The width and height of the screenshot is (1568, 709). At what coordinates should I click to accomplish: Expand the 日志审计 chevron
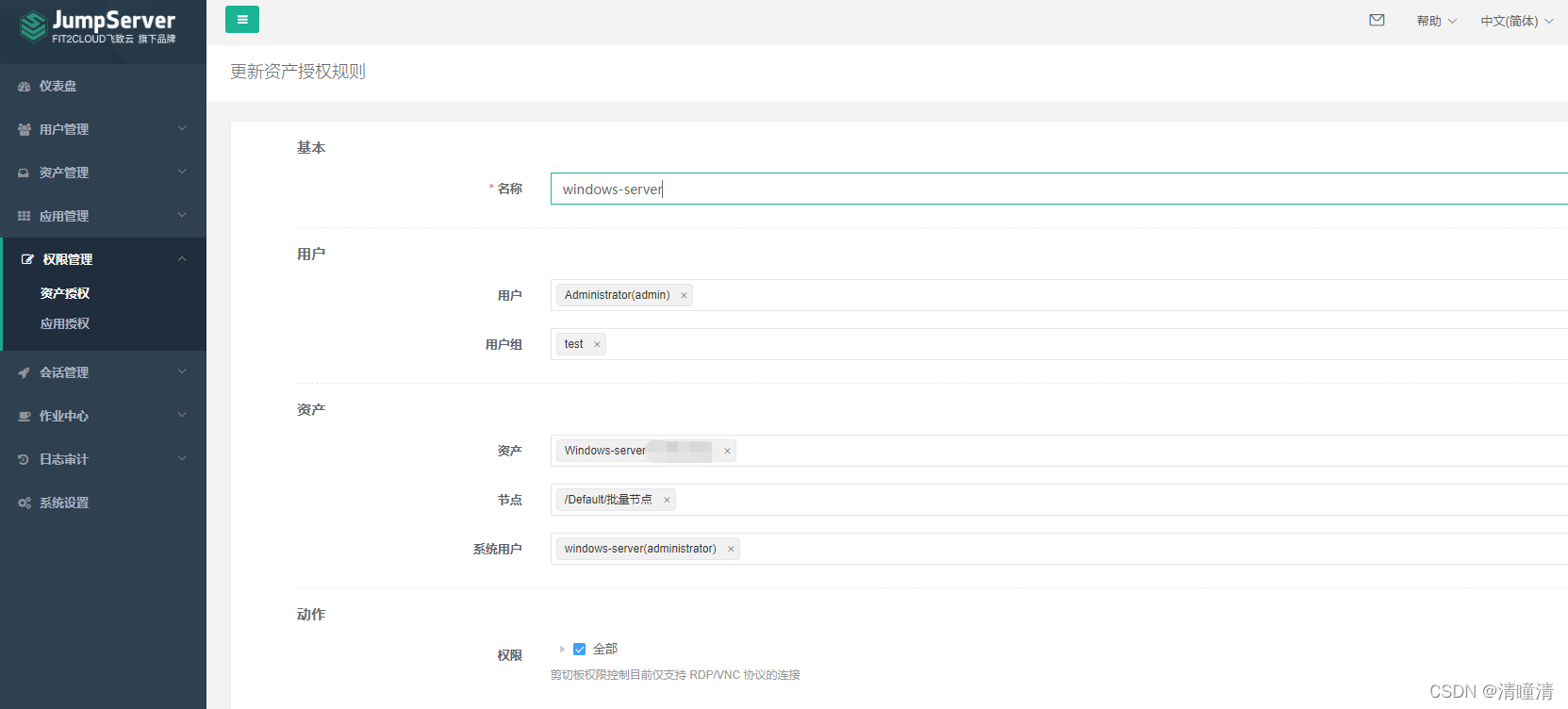(182, 458)
